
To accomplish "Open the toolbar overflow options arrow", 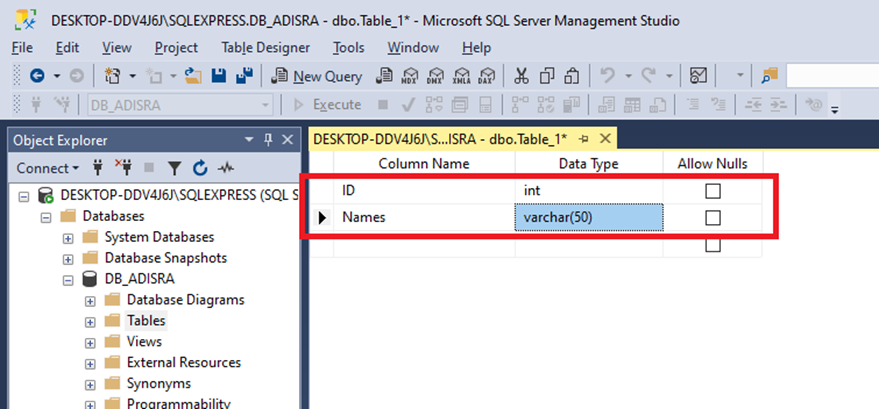I will click(x=835, y=109).
